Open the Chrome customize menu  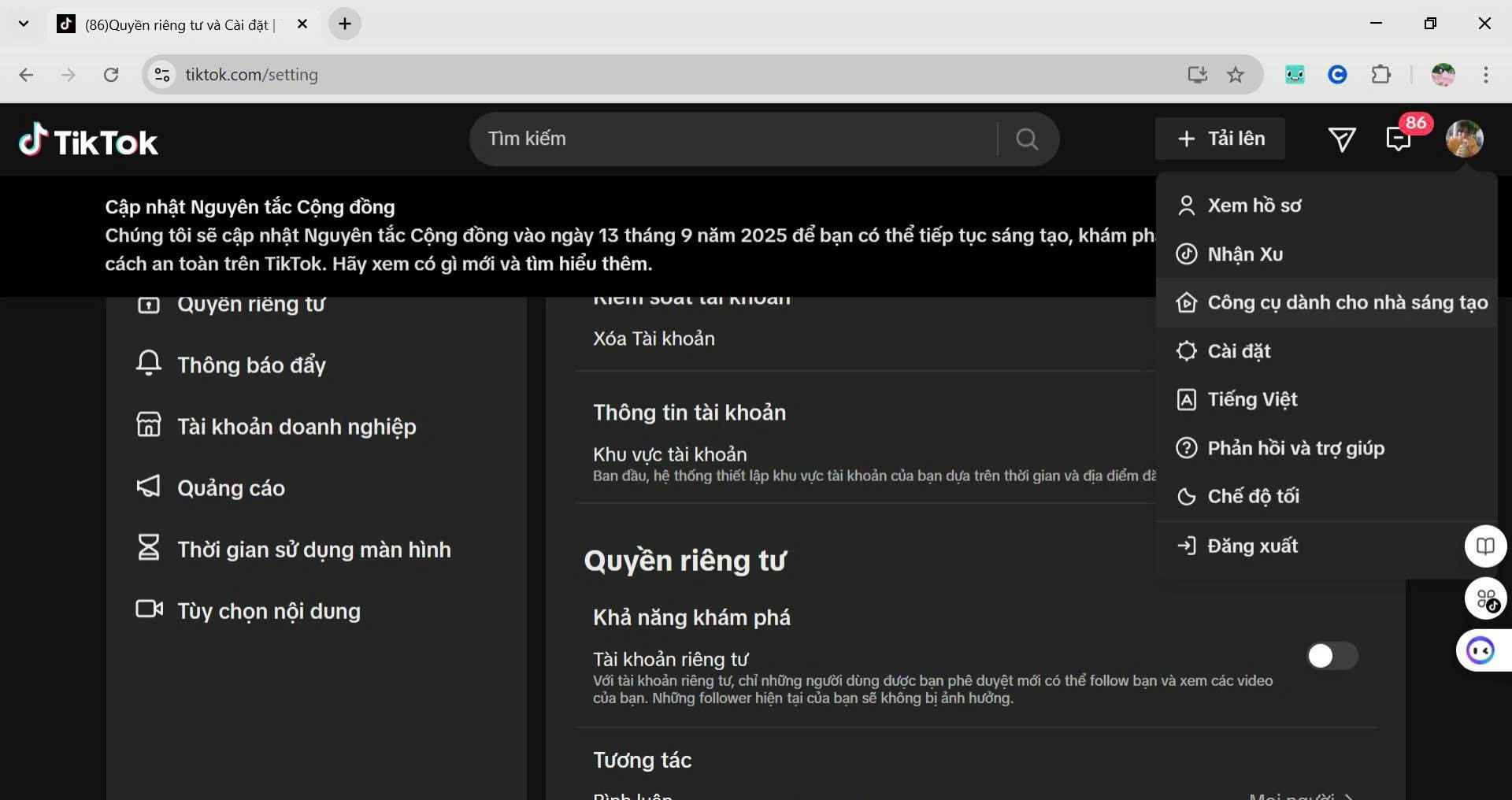click(x=1486, y=75)
